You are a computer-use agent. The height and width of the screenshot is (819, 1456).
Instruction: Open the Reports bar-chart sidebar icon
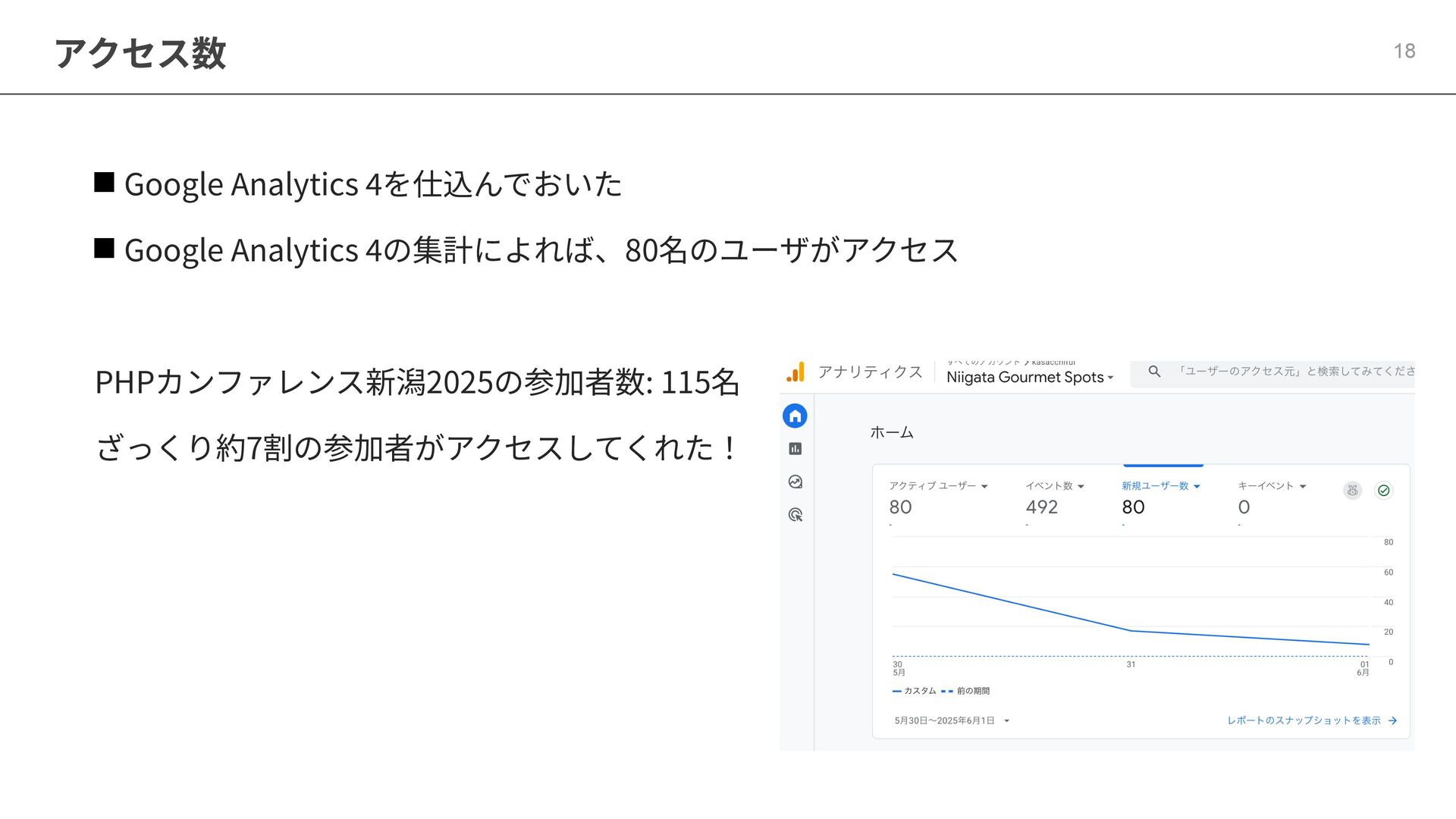795,449
